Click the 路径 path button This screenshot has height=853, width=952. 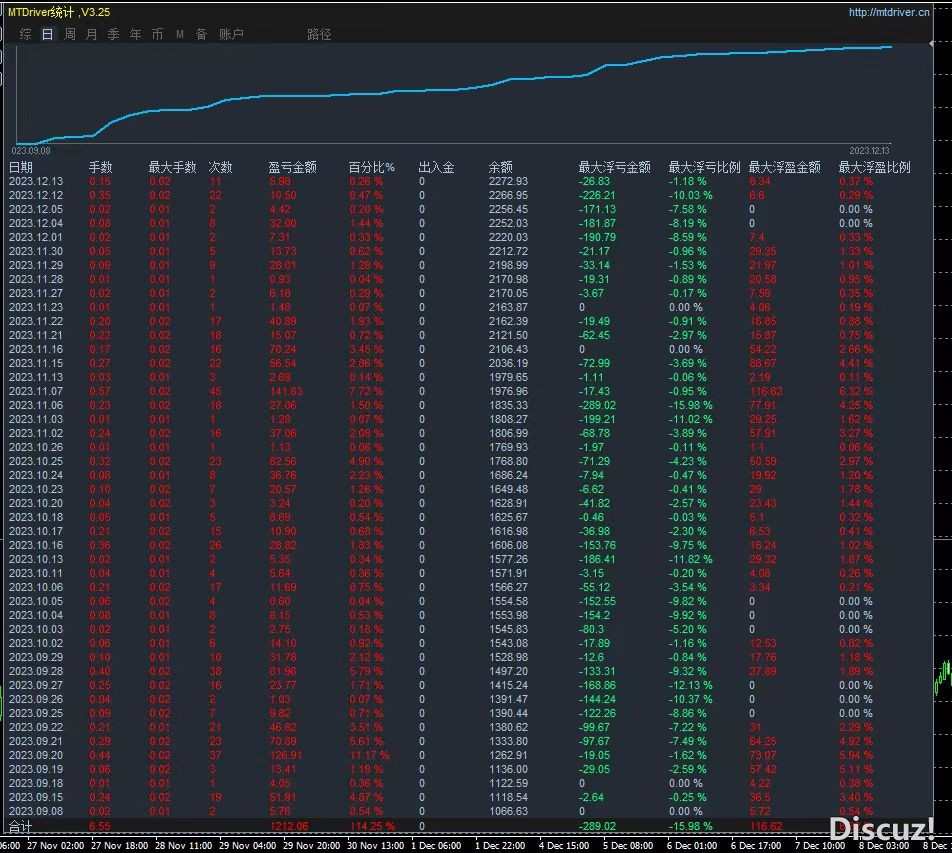tap(319, 34)
